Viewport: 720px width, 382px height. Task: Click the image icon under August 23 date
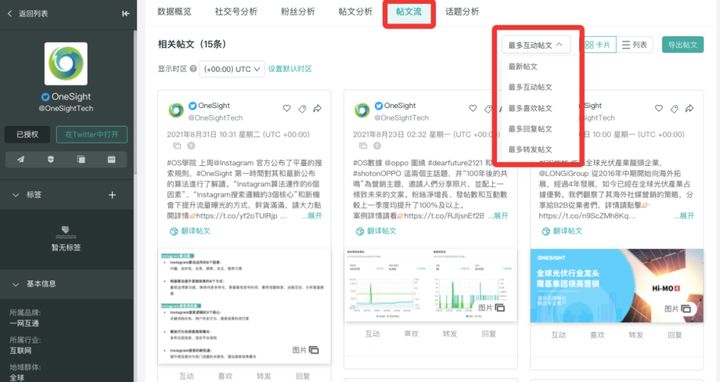point(363,146)
